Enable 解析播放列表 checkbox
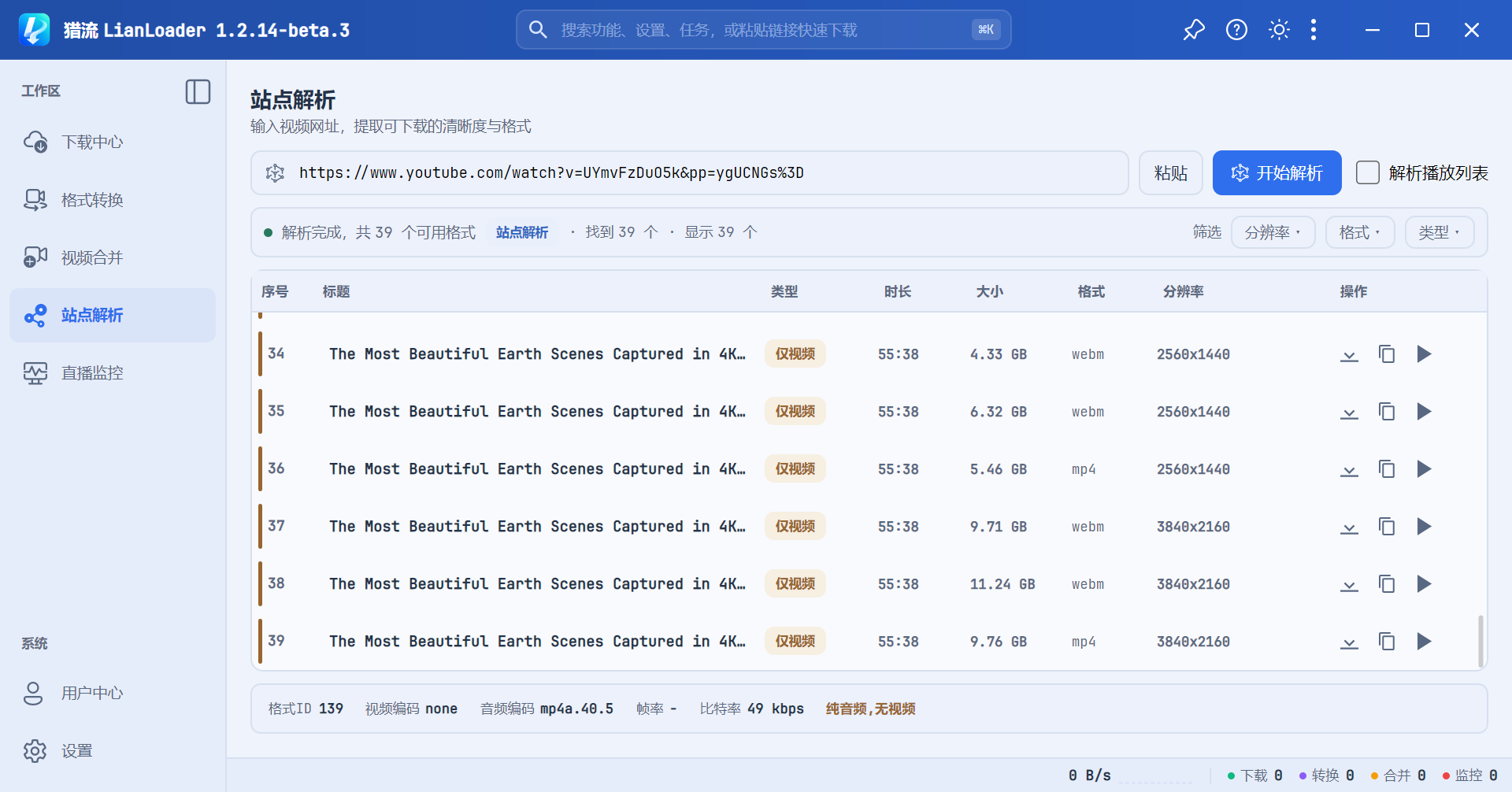 [x=1368, y=172]
